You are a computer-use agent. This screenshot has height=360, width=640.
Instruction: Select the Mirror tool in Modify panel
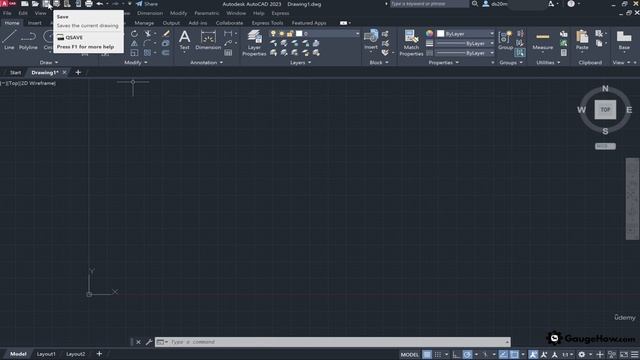tap(134, 43)
